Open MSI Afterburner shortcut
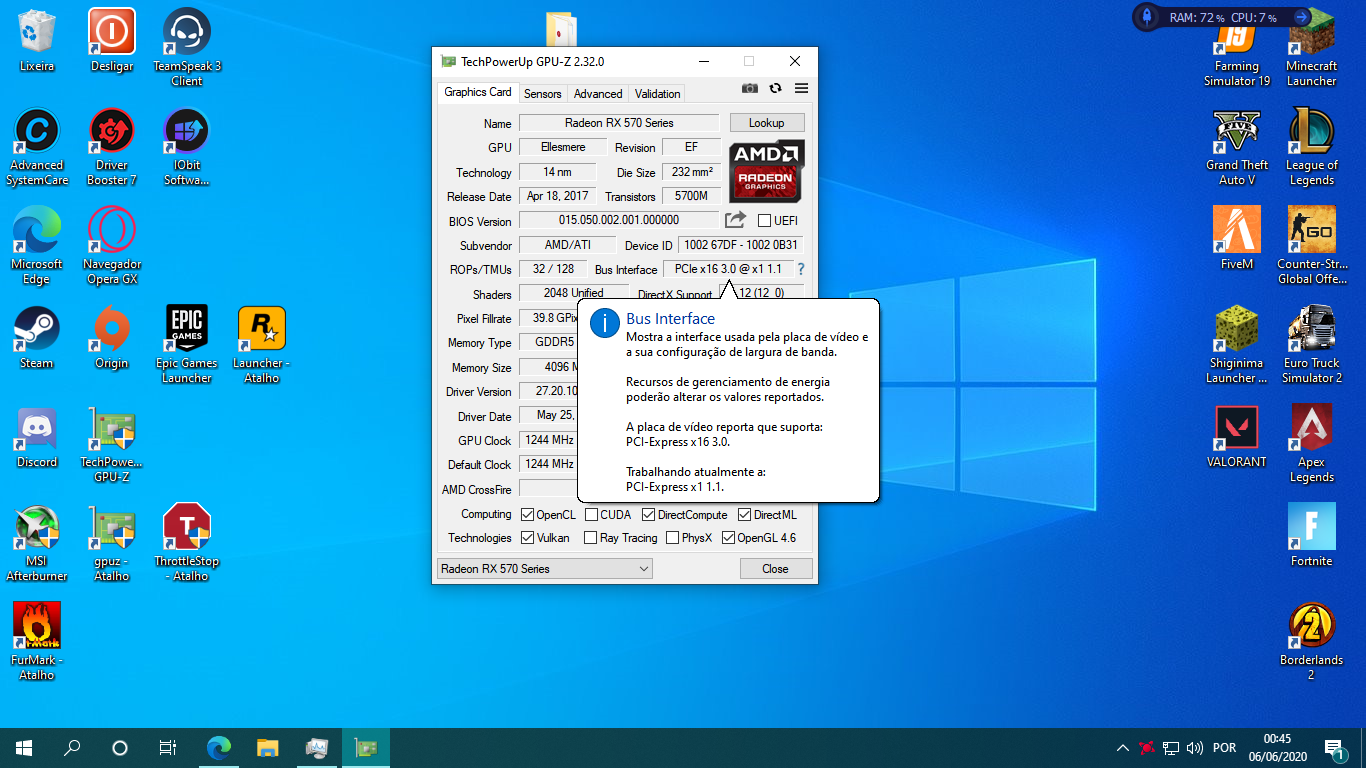 tap(37, 543)
